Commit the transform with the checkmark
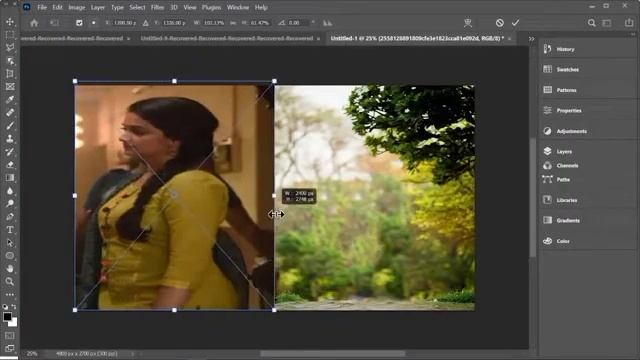Screen dimensions: 640x360 point(516,23)
